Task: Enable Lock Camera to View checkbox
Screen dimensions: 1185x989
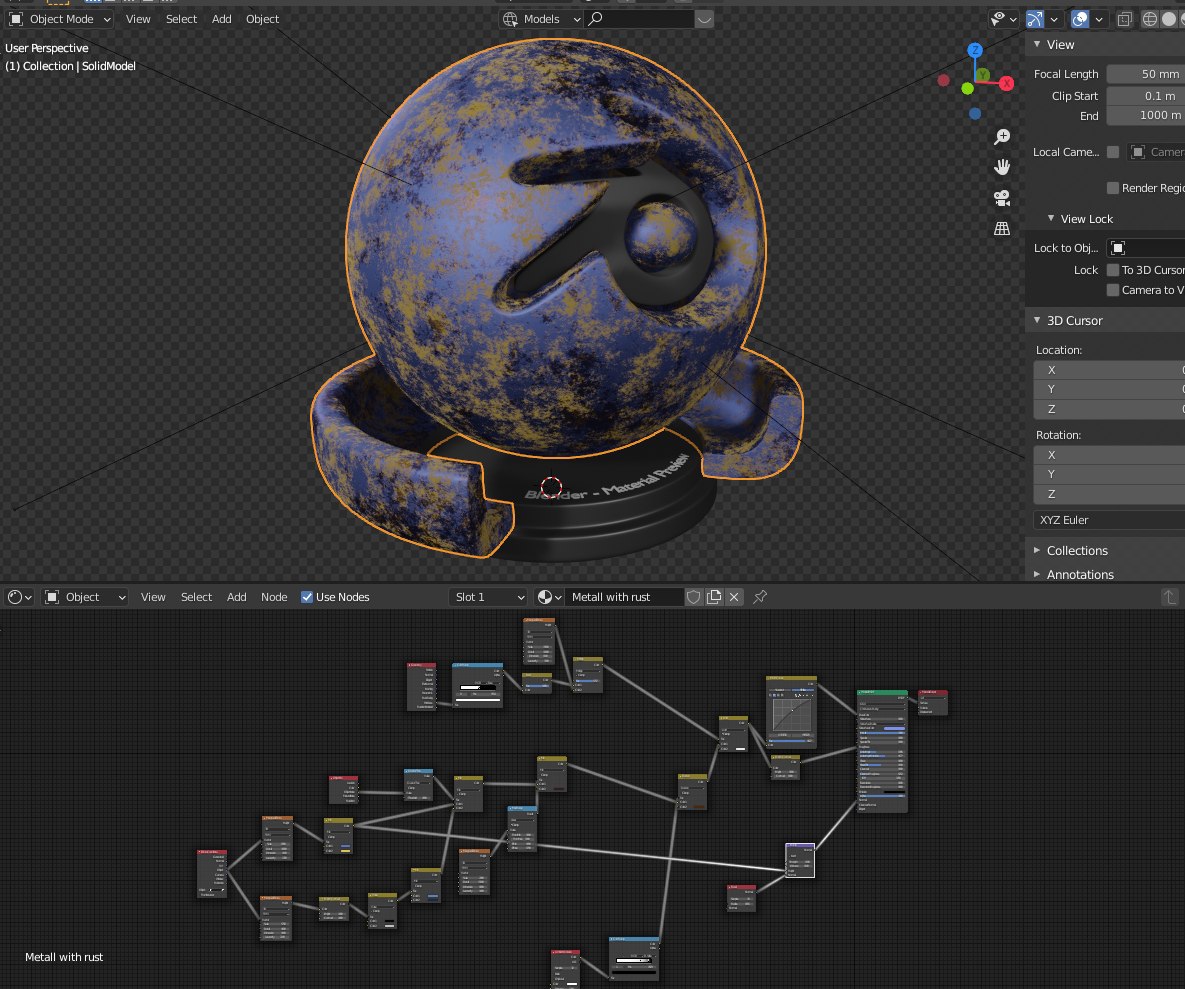Action: point(1112,290)
